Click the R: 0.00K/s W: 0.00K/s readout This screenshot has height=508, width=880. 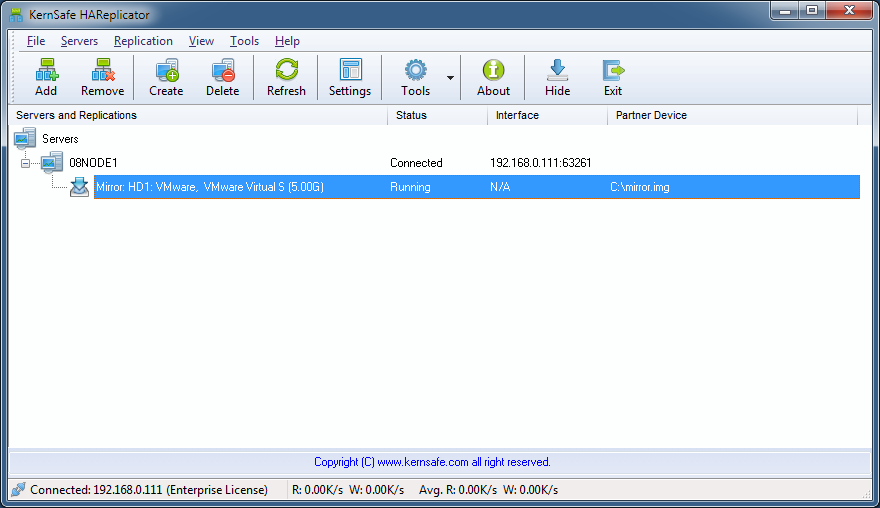pyautogui.click(x=348, y=489)
